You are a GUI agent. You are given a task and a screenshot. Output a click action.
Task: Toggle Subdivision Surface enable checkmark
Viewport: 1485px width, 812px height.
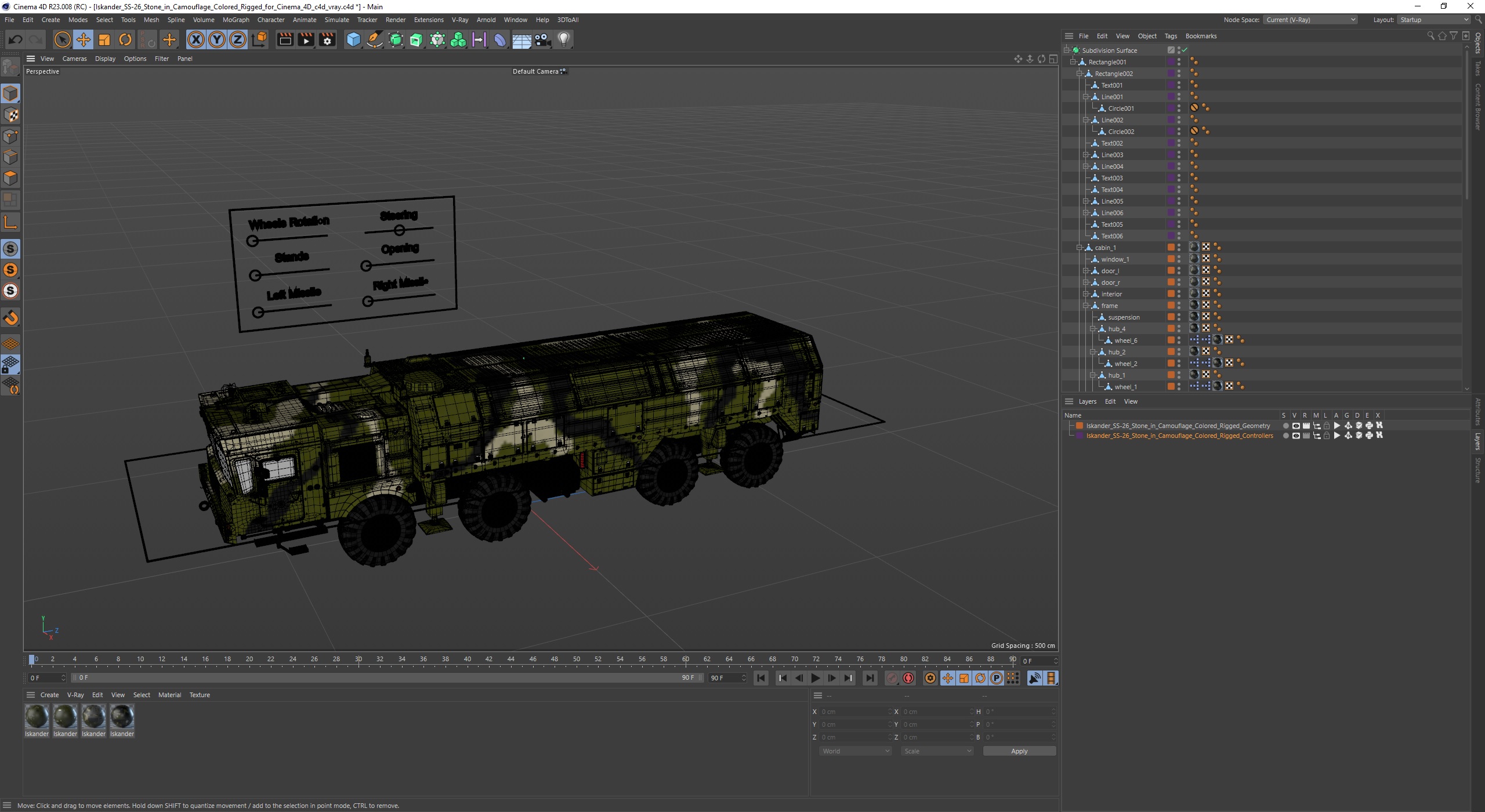click(1185, 50)
